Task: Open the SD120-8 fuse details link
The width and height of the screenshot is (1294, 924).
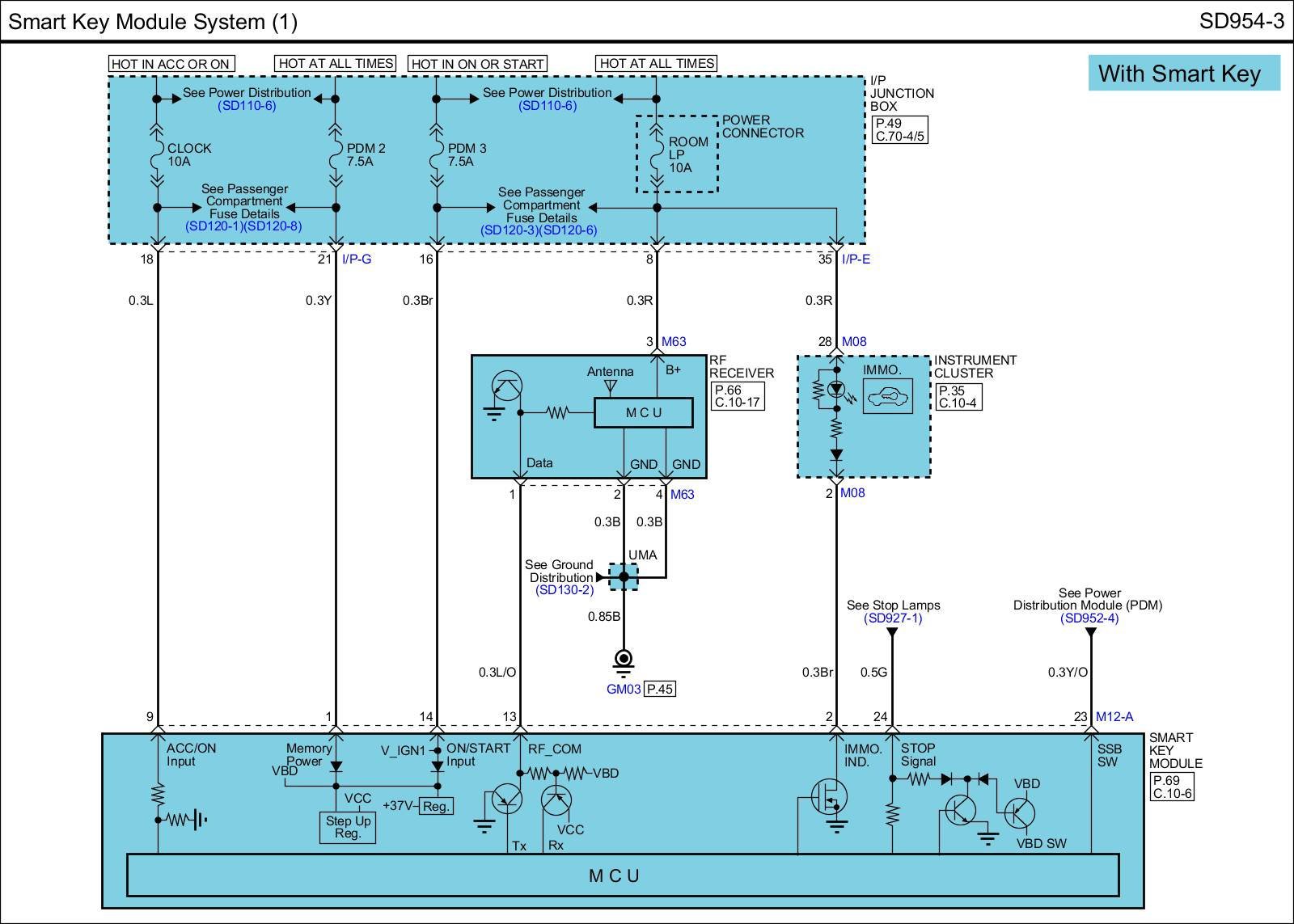Action: (x=273, y=226)
